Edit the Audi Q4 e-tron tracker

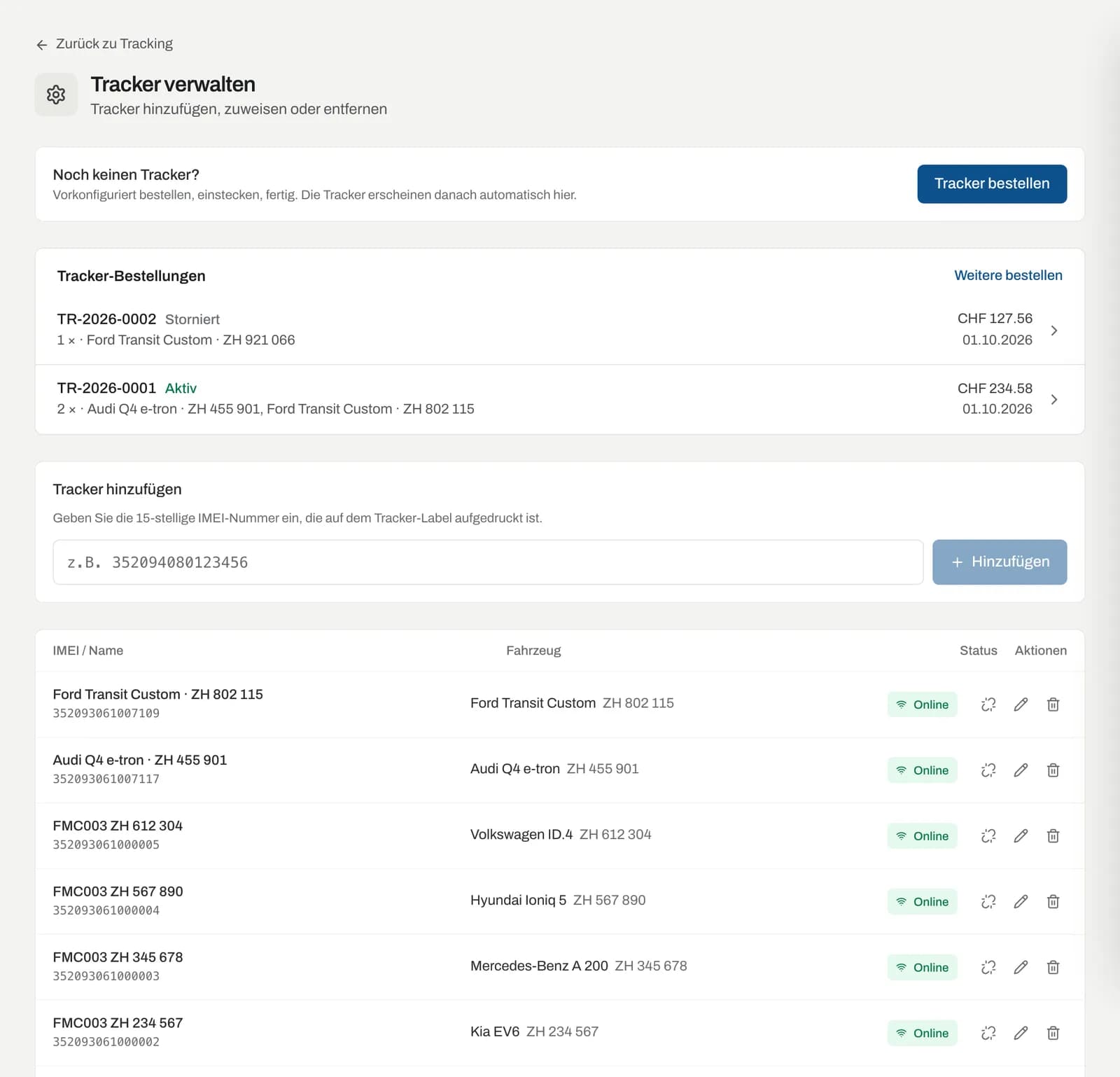tap(1021, 770)
